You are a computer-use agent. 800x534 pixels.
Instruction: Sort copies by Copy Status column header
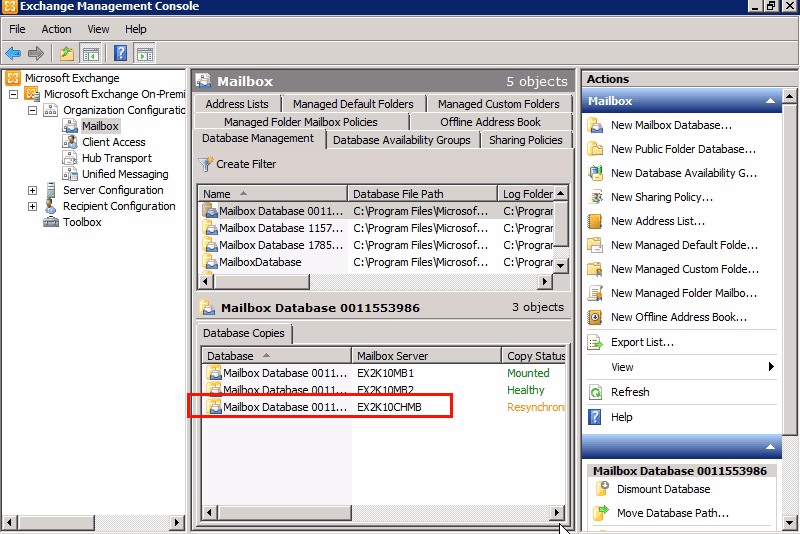click(534, 355)
